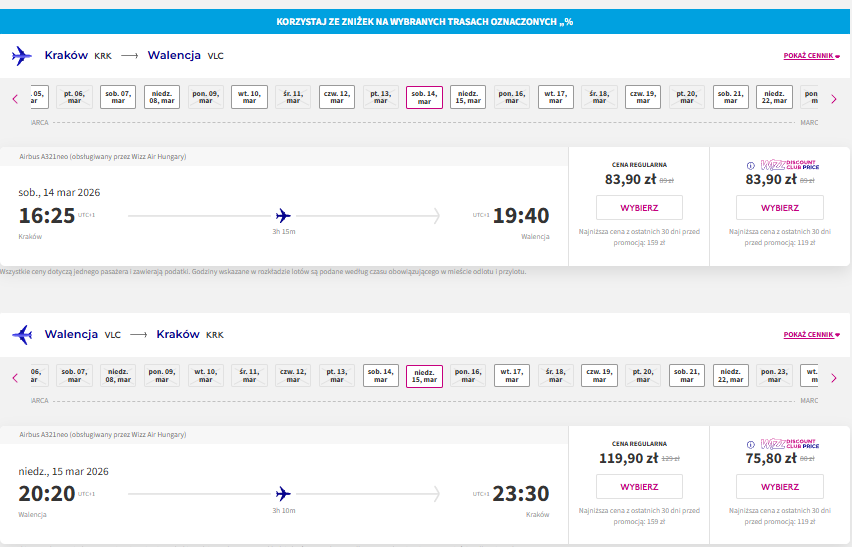This screenshot has height=547, width=852.
Task: Expand return Pokaż cennik price list
Action: click(811, 335)
